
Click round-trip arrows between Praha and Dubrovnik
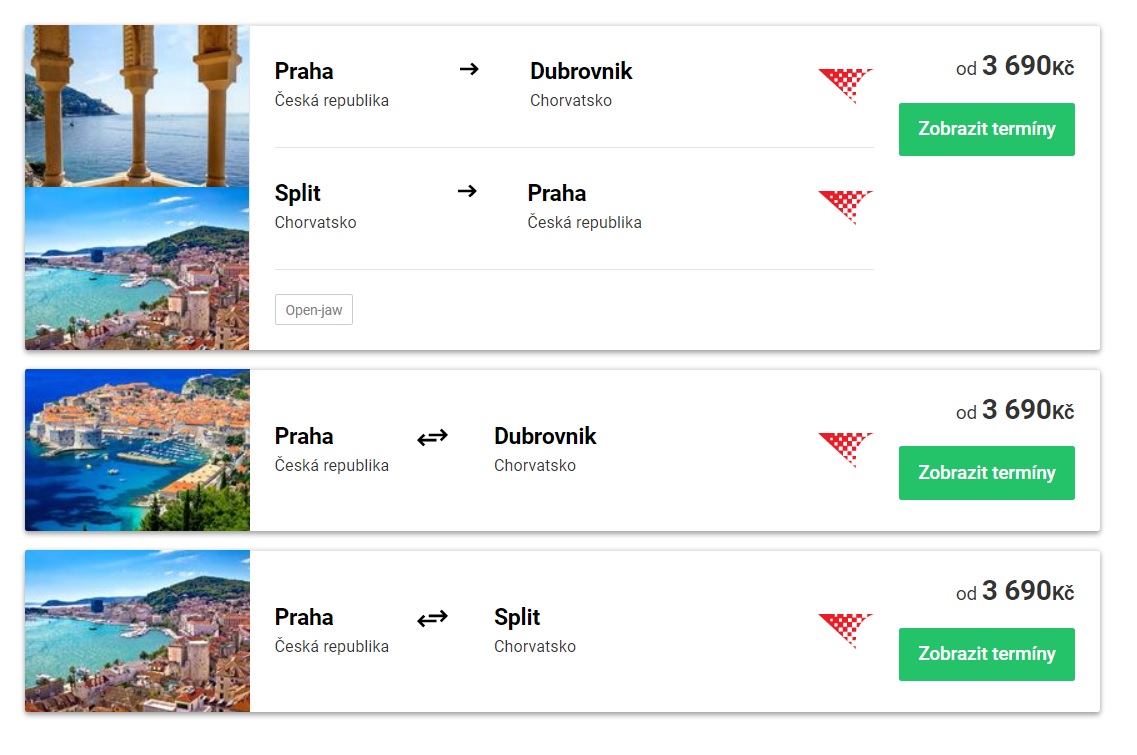click(x=432, y=437)
